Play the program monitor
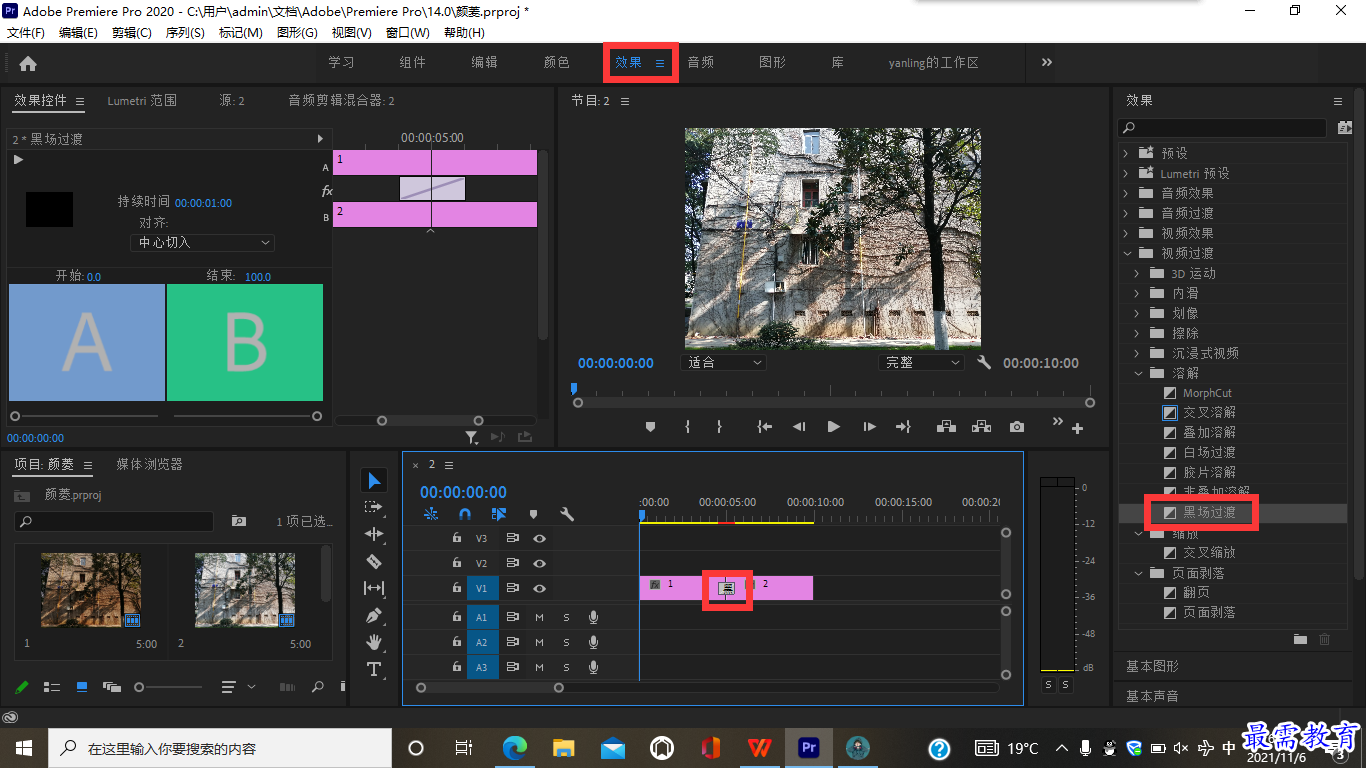The width and height of the screenshot is (1366, 768). [x=834, y=427]
